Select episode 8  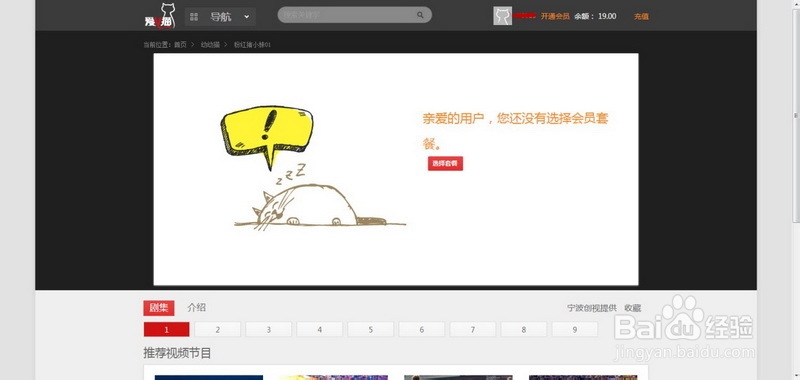[523, 330]
